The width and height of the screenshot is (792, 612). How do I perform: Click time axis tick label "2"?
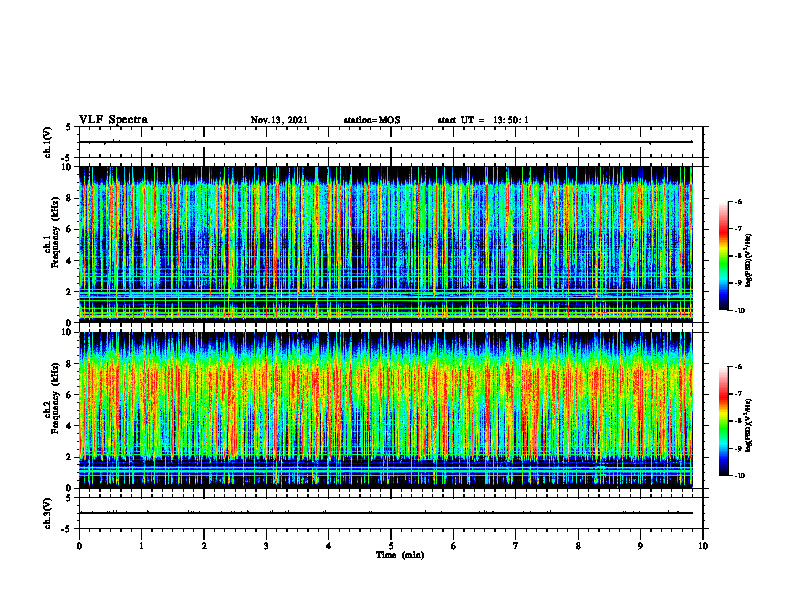tap(204, 546)
